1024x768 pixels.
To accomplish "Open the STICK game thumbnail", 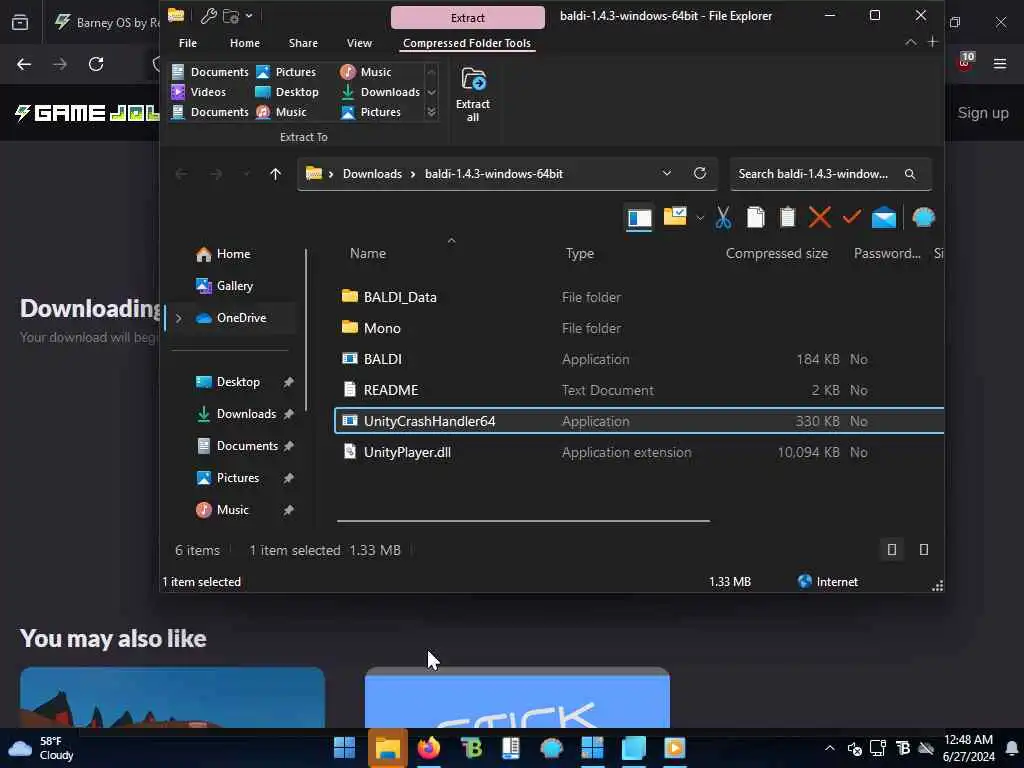I will (517, 697).
